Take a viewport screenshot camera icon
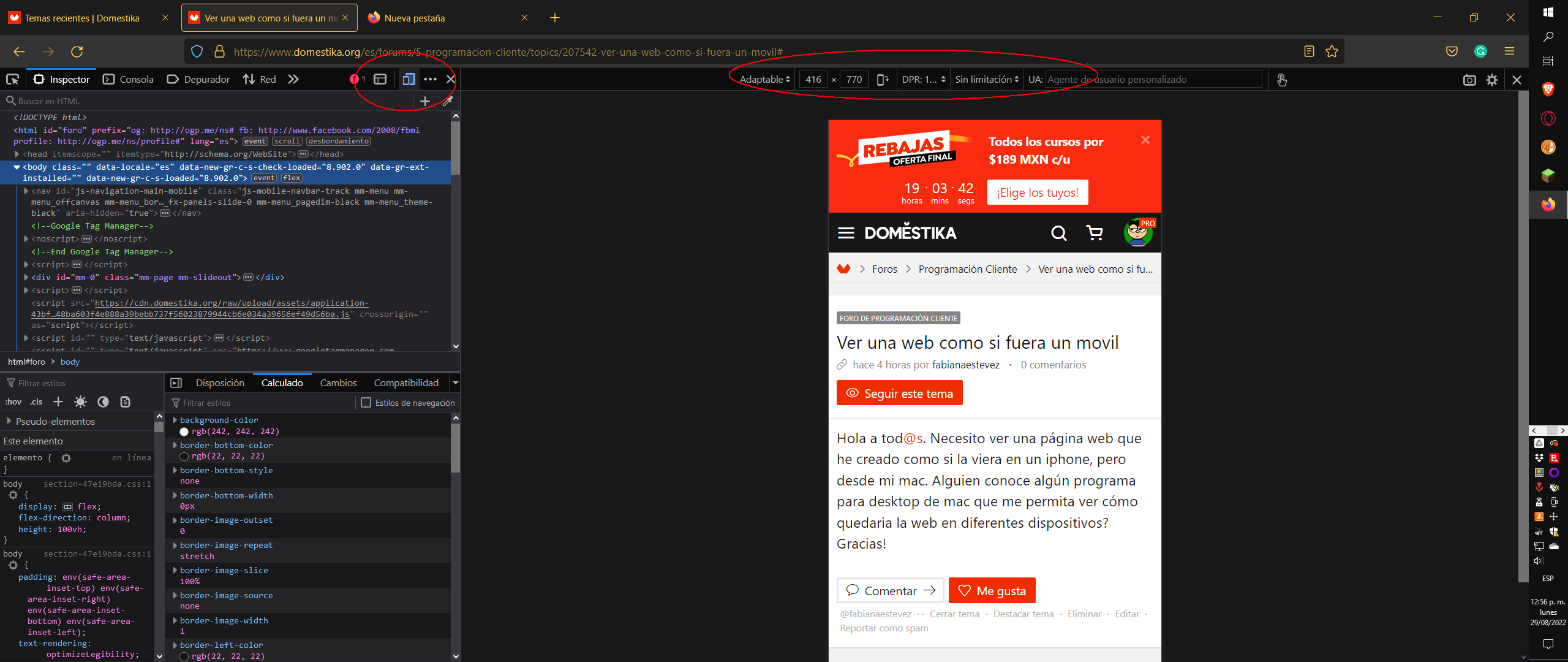The width and height of the screenshot is (1568, 662). (x=1469, y=80)
